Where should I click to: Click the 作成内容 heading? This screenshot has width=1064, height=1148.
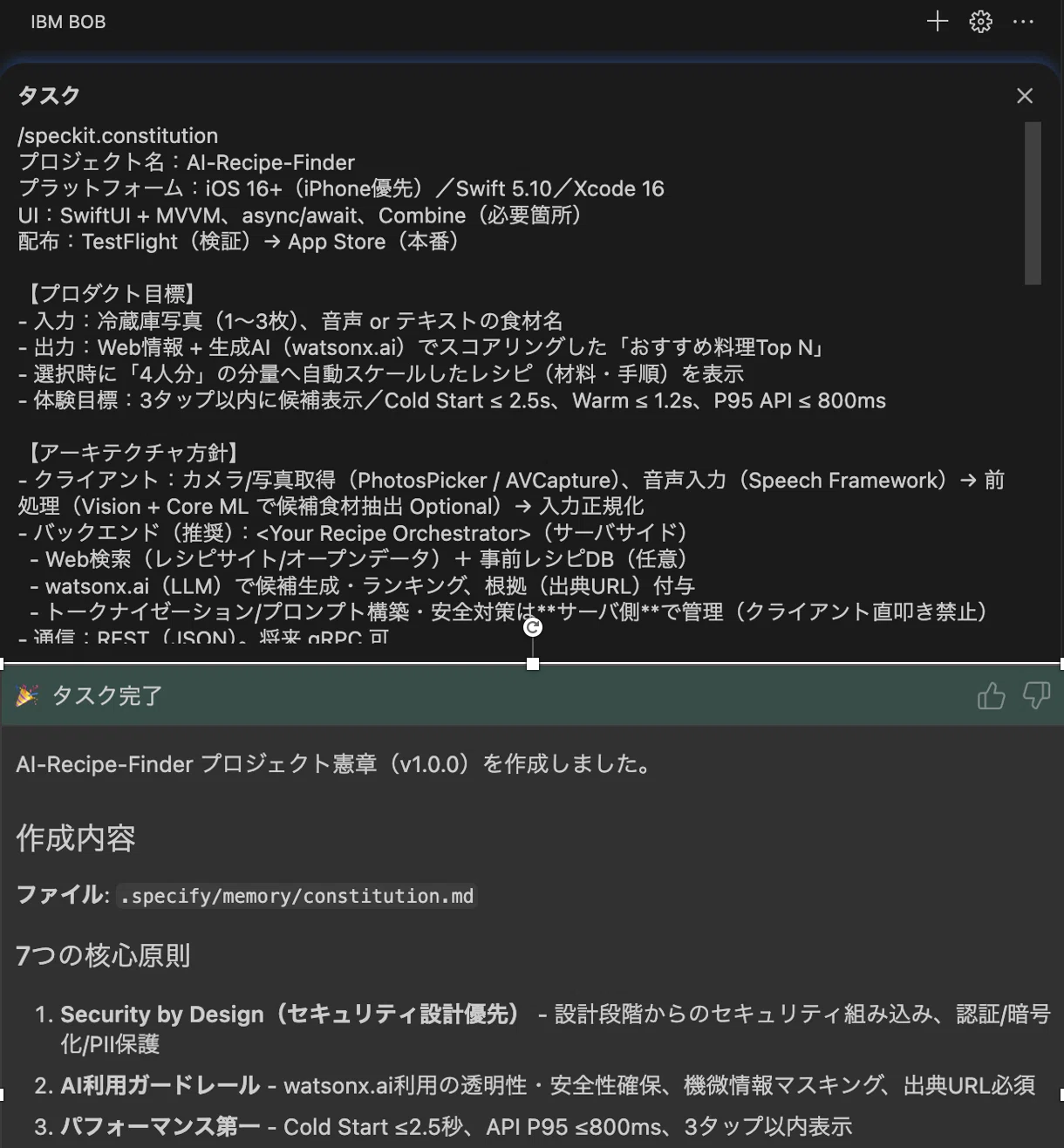tap(76, 838)
